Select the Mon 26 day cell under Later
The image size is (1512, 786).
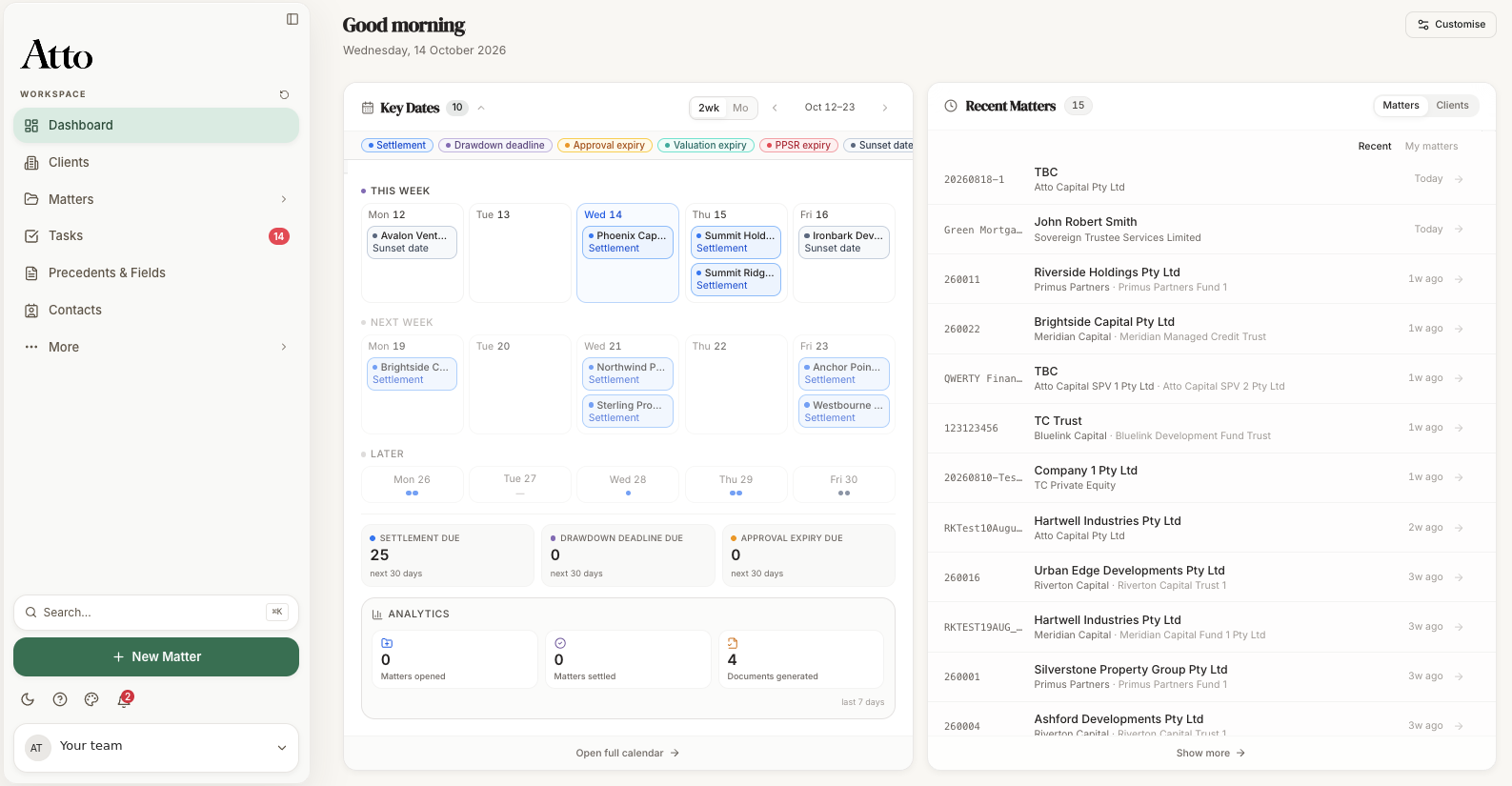[413, 484]
